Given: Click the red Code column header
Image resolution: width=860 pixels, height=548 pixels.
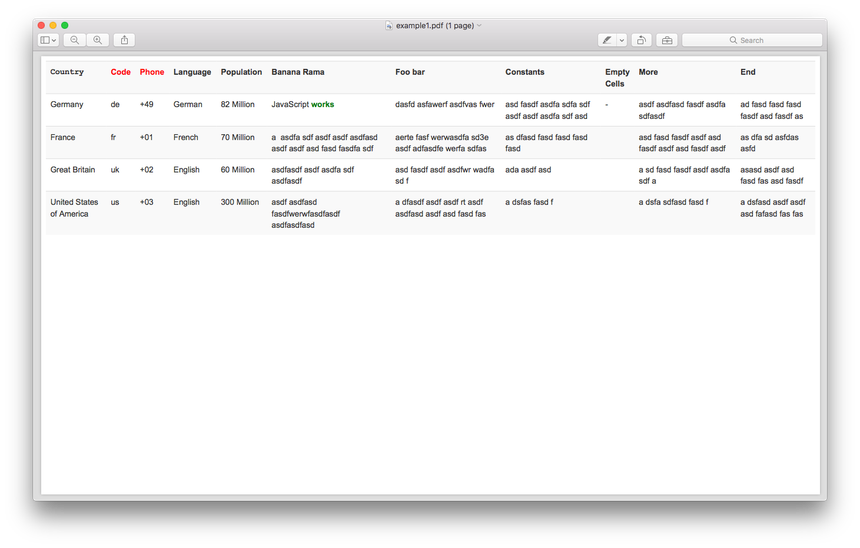Looking at the screenshot, I should coord(120,72).
